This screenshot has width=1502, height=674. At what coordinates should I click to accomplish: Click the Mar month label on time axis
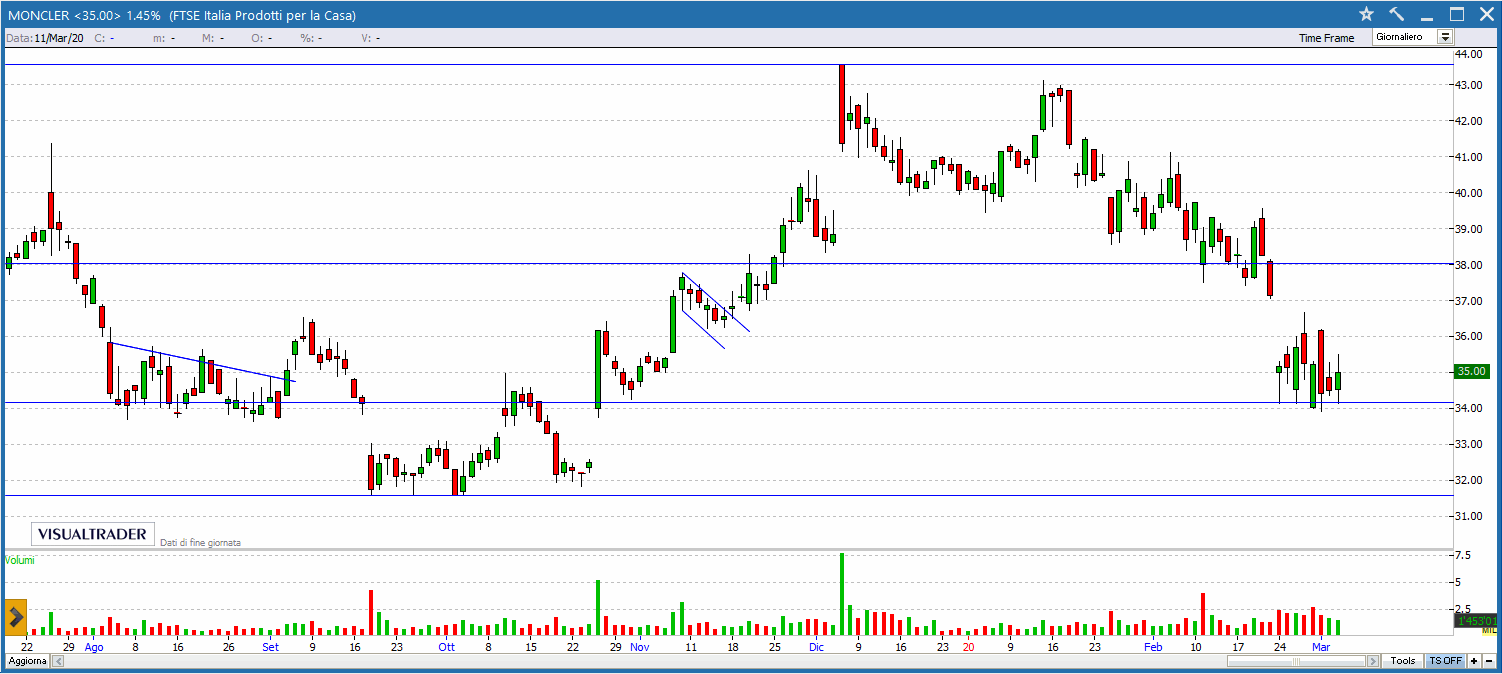click(1321, 647)
